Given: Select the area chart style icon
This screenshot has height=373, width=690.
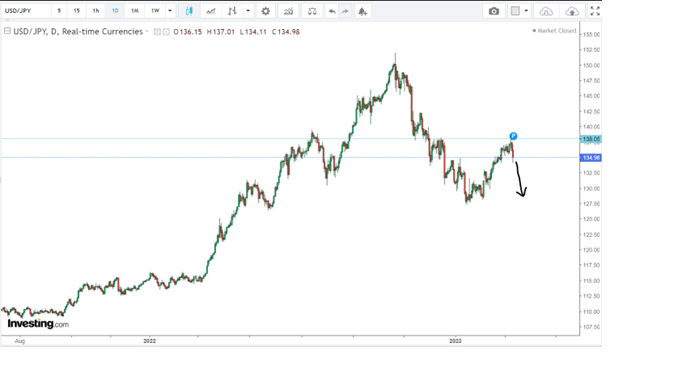Looking at the screenshot, I should coord(211,11).
